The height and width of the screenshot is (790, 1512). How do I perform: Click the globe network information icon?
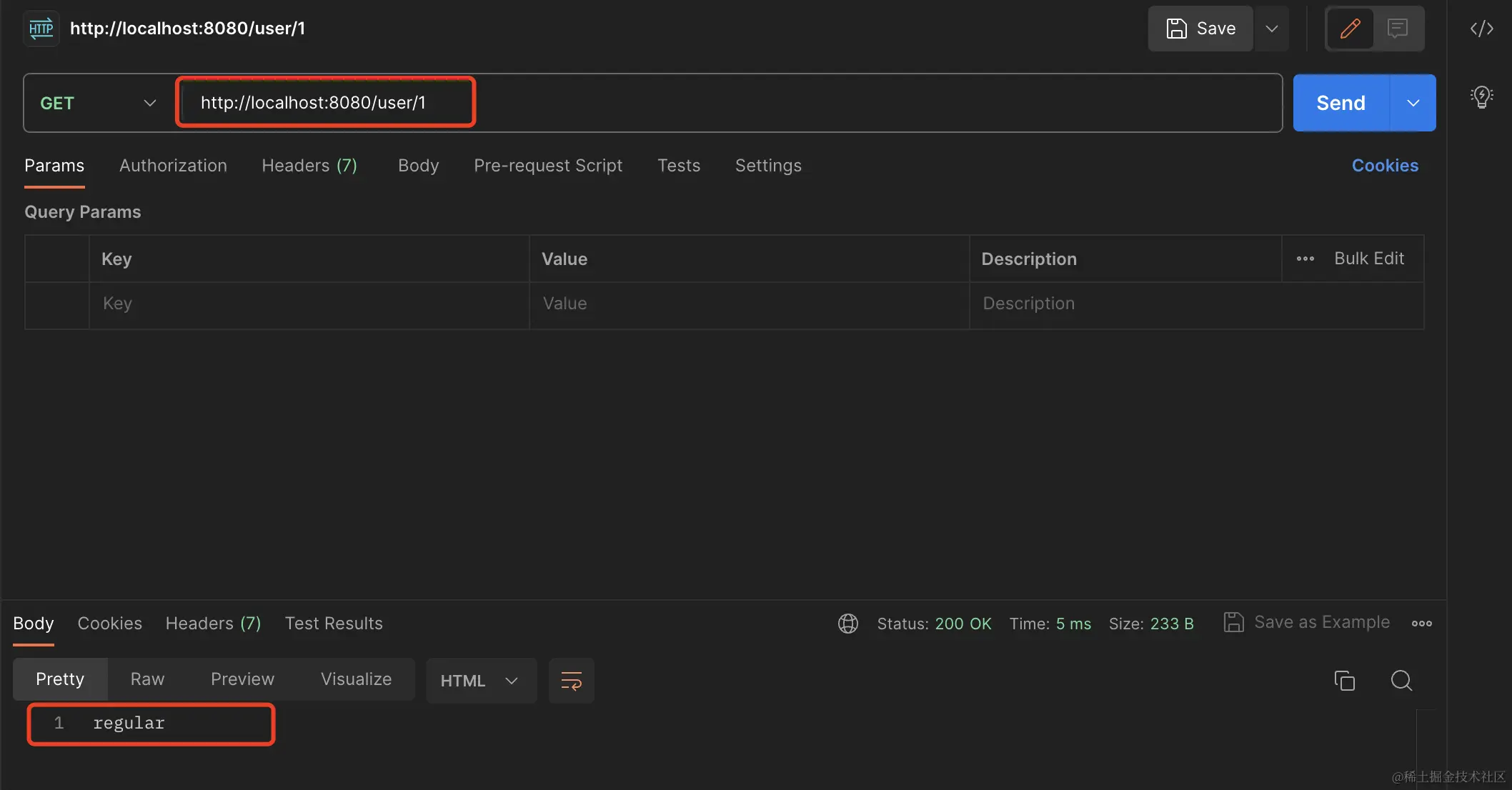click(847, 624)
